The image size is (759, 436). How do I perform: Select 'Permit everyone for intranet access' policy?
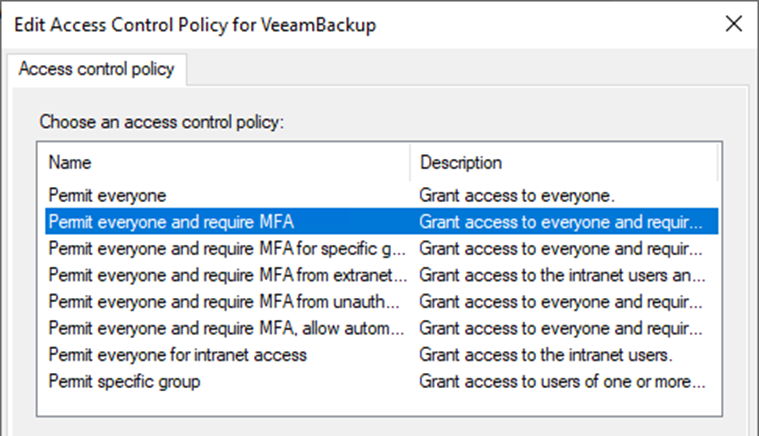(177, 355)
